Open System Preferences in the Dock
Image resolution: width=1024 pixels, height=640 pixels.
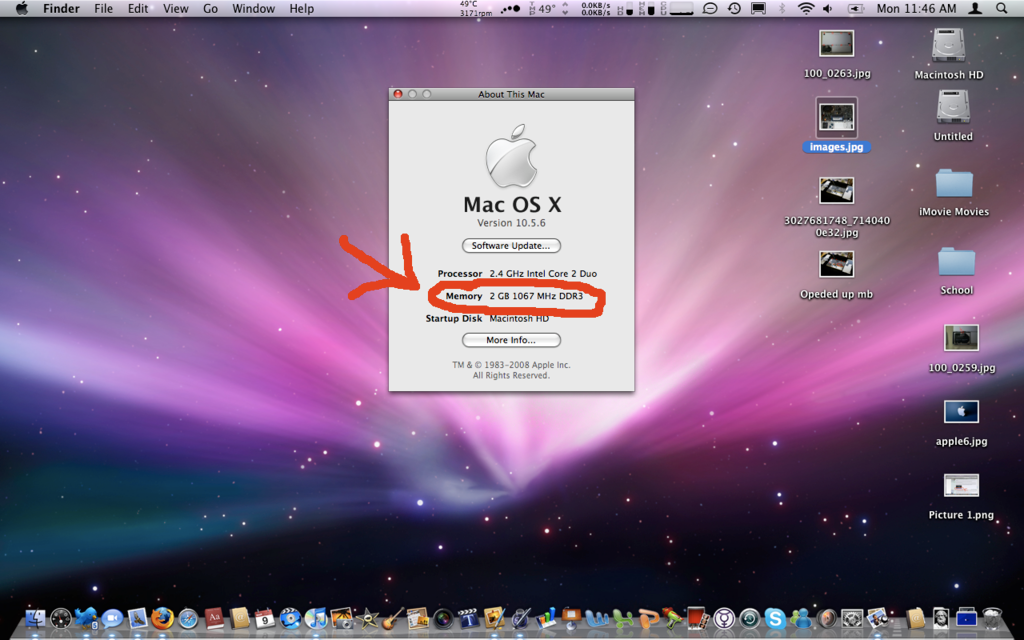[x=852, y=618]
